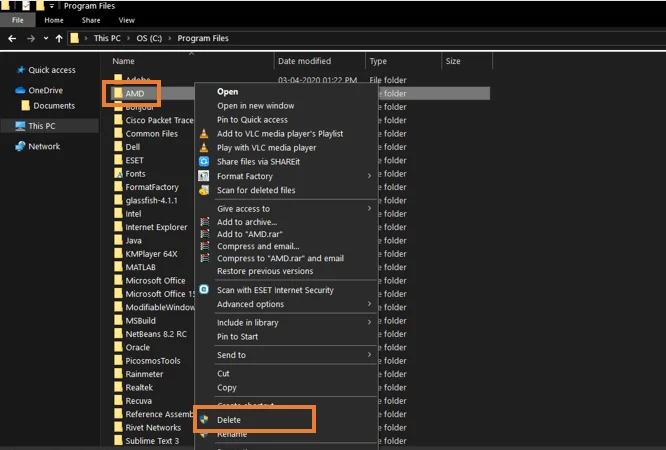
Task: Select the NetBeans 8.2 RC folder
Action: pyautogui.click(x=156, y=334)
